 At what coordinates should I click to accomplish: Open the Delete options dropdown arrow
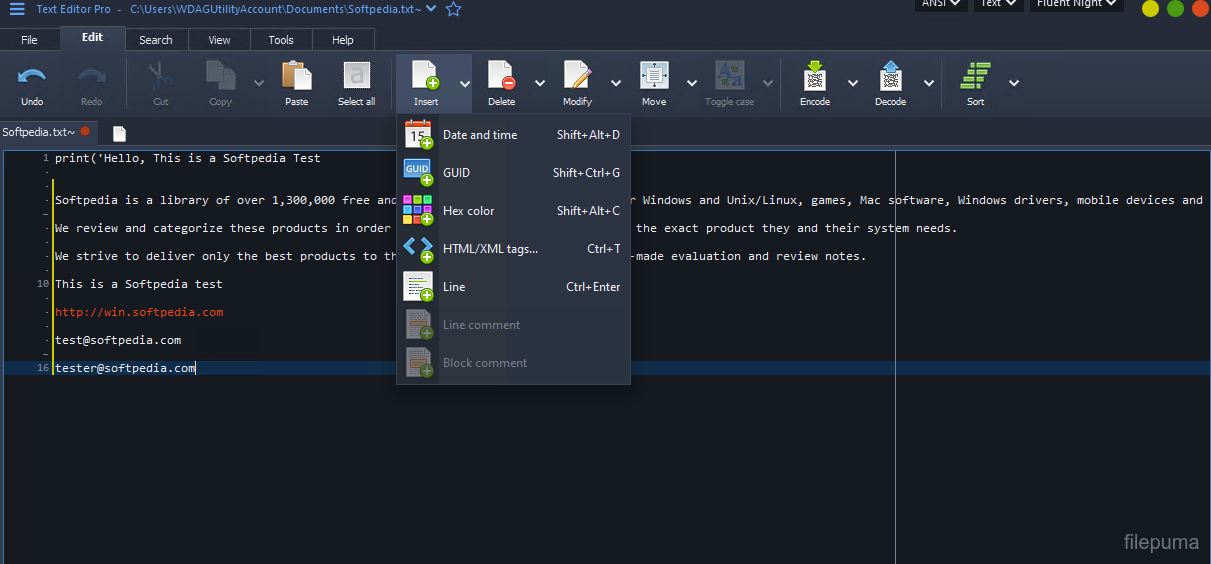click(540, 83)
